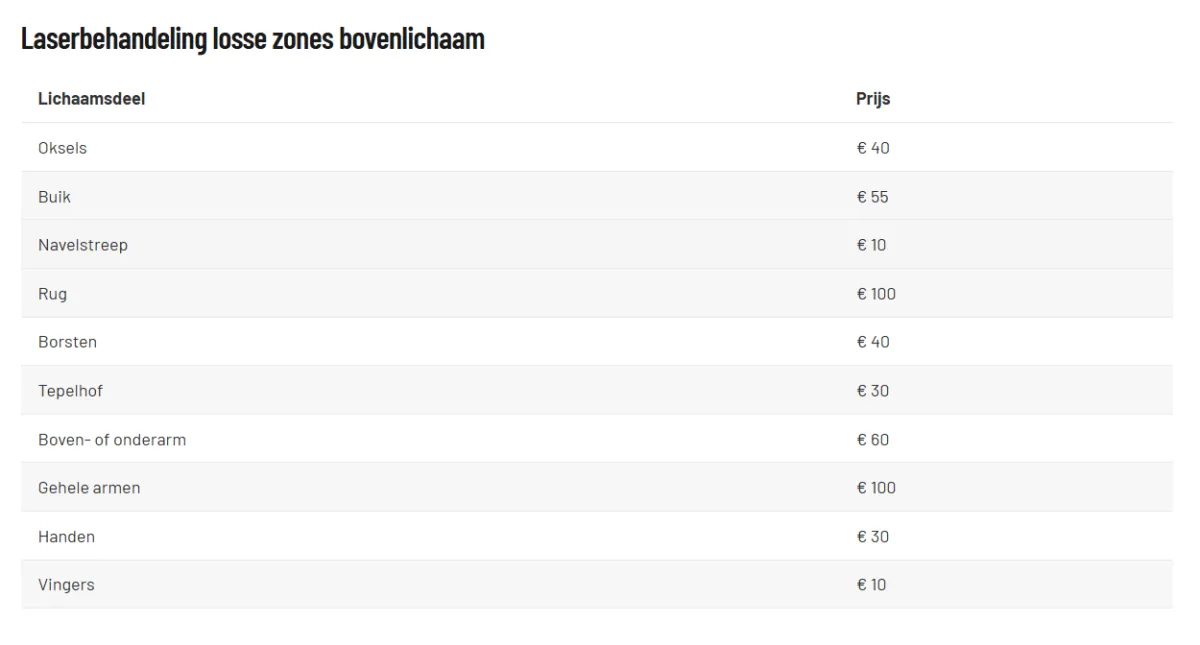Select the 'Rug' body part cell

coord(52,294)
